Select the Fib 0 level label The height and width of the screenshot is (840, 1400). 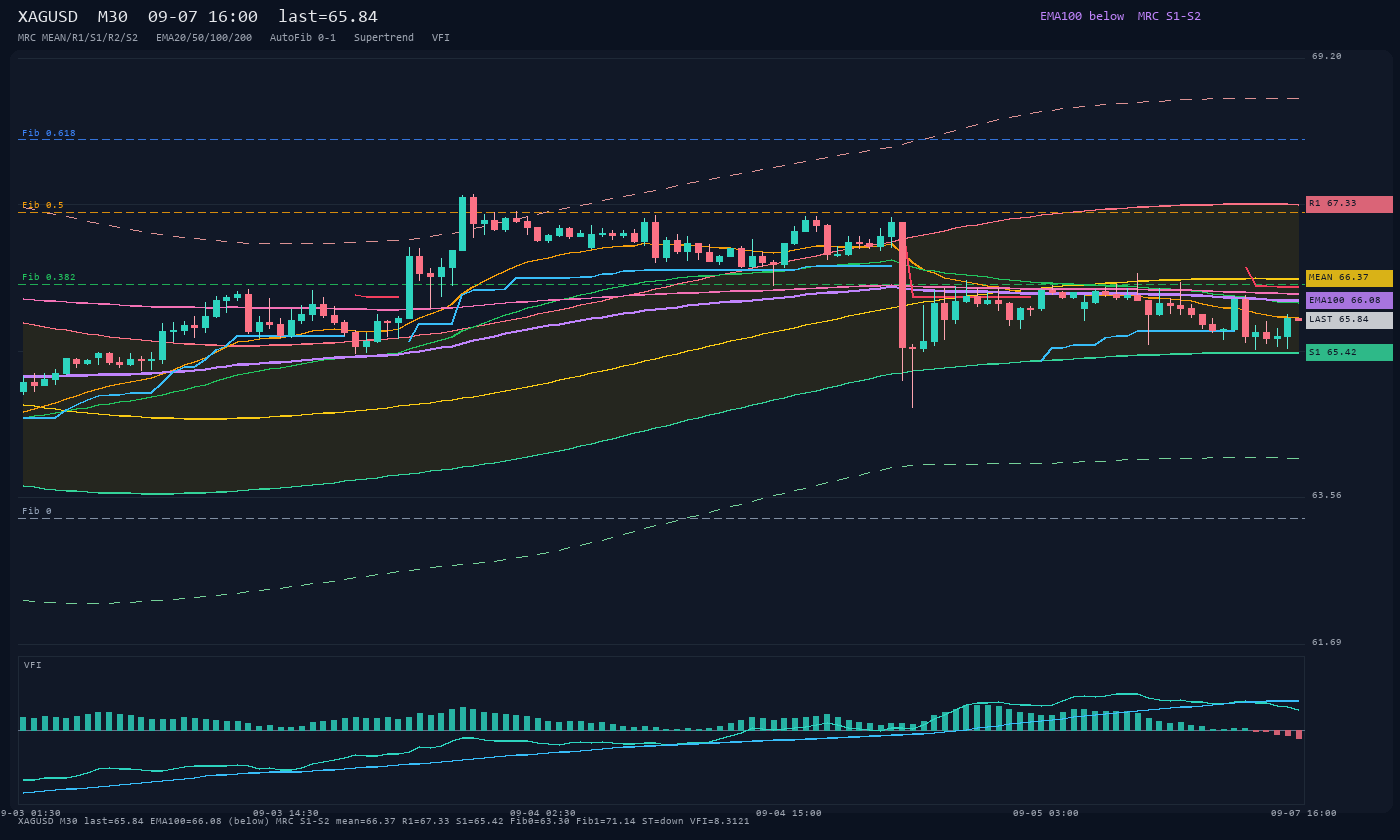pyautogui.click(x=37, y=511)
